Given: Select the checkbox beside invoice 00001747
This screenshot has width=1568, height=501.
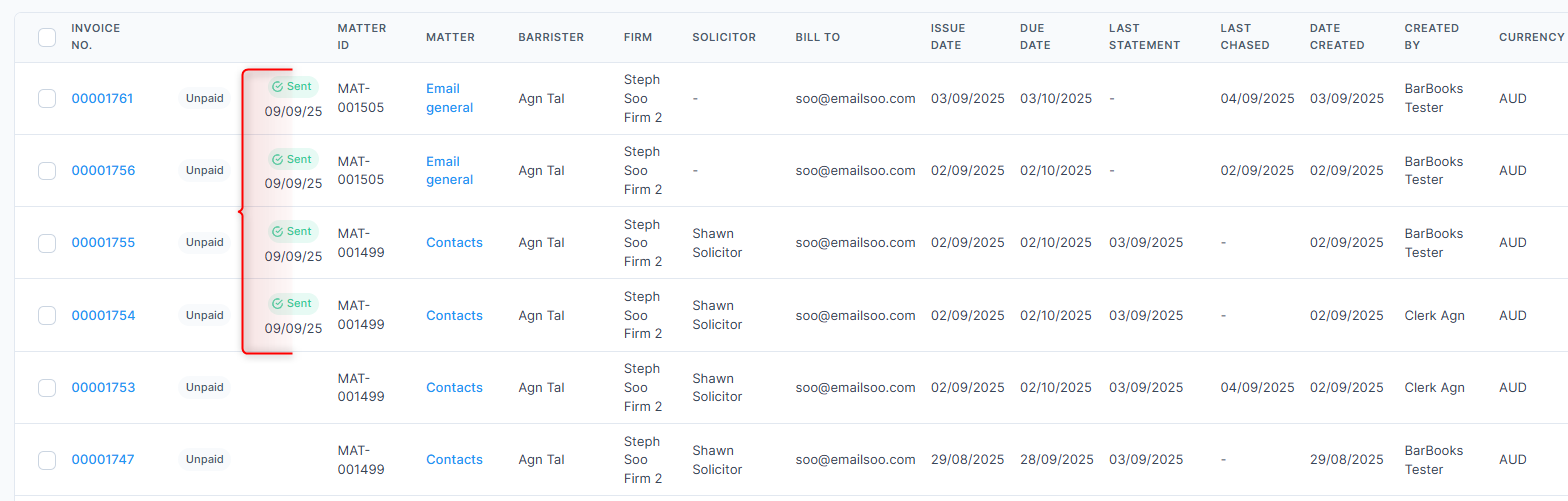Looking at the screenshot, I should coord(47,460).
